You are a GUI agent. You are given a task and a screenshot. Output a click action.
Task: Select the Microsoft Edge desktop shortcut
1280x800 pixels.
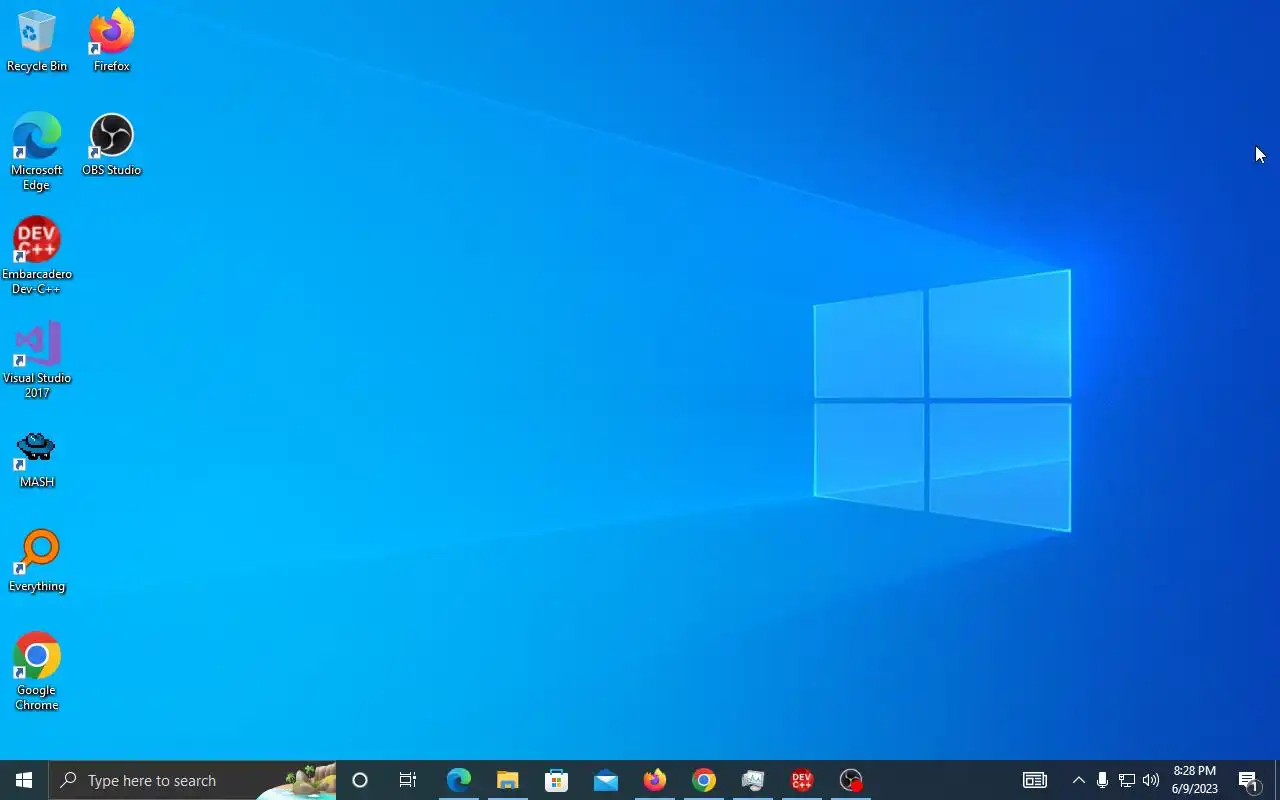(x=37, y=152)
